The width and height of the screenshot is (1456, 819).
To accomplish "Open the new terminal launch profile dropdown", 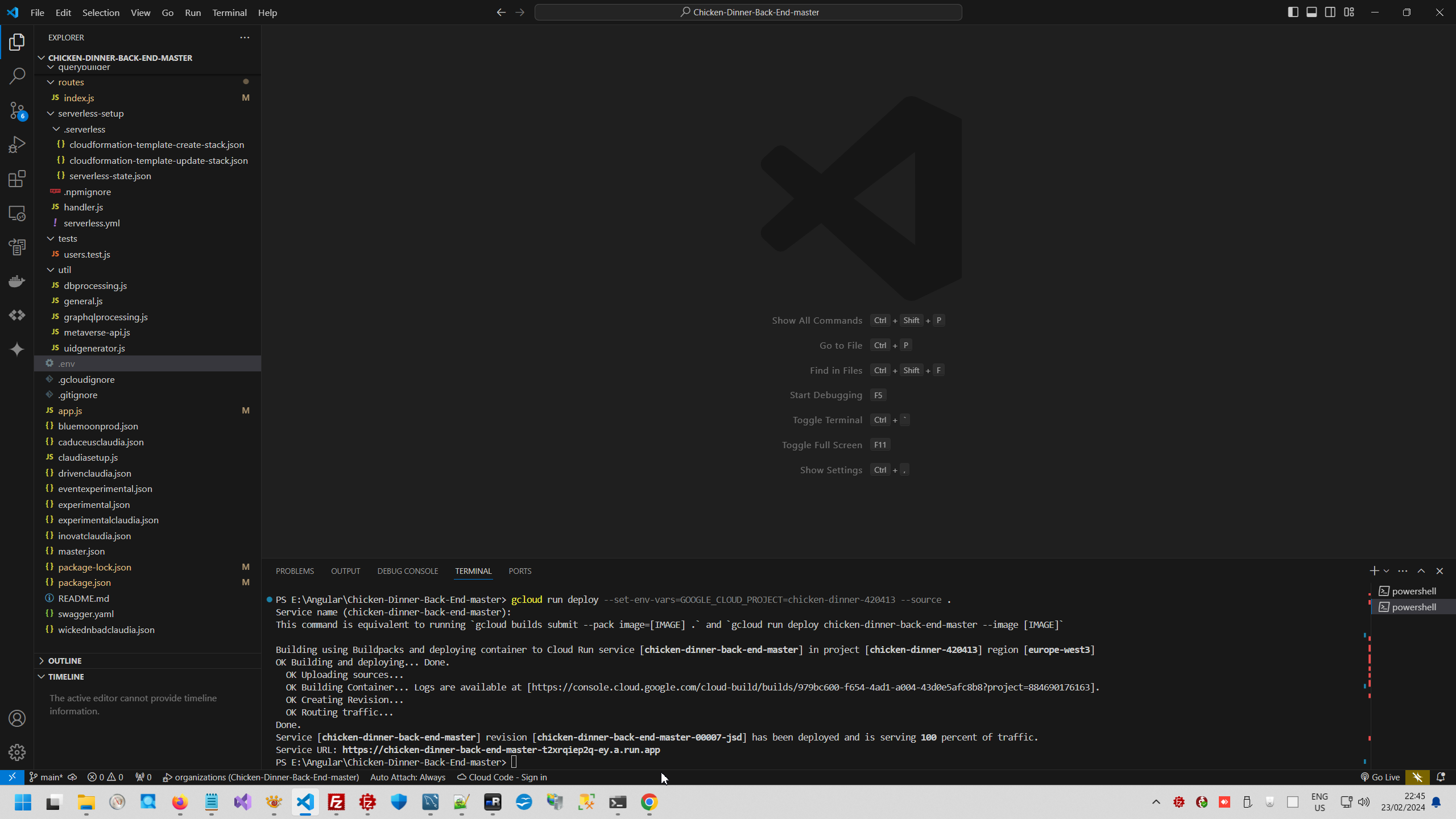I will (1387, 571).
